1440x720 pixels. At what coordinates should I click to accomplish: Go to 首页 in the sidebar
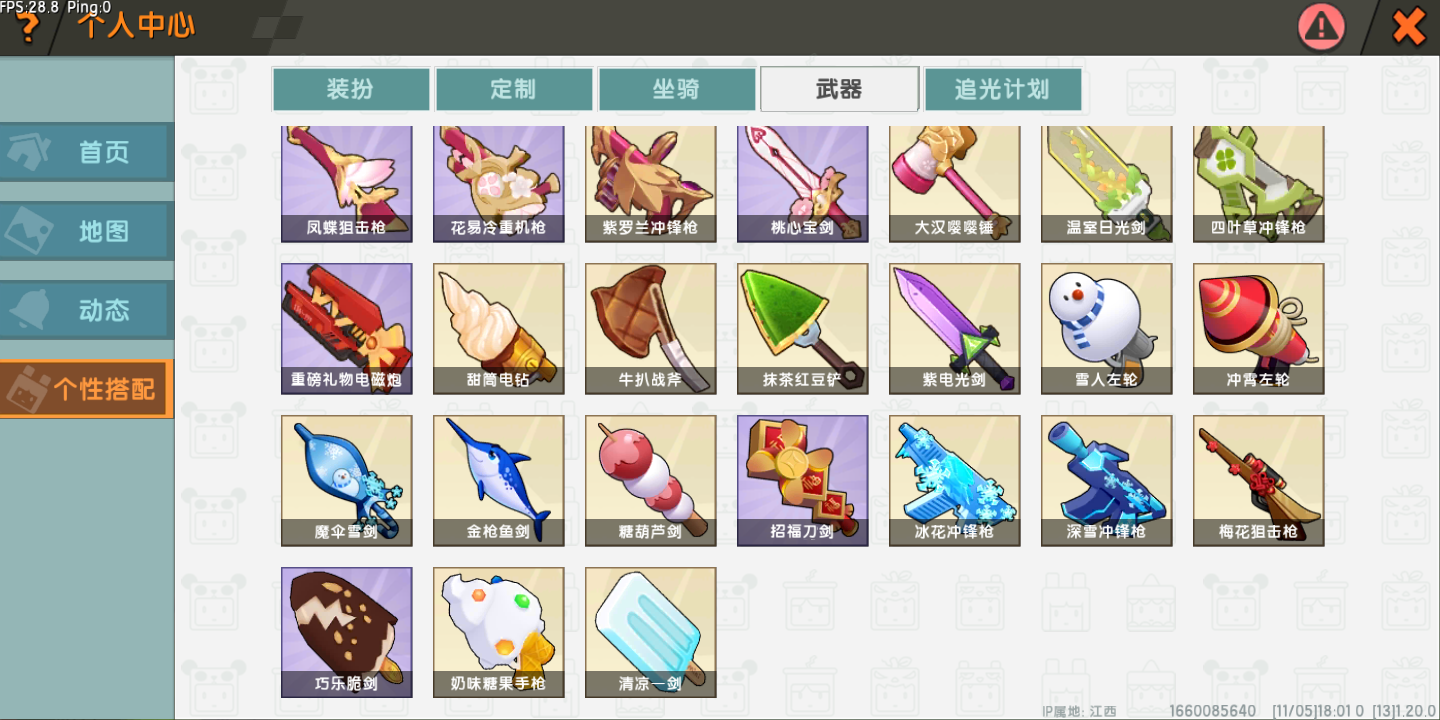(x=87, y=152)
